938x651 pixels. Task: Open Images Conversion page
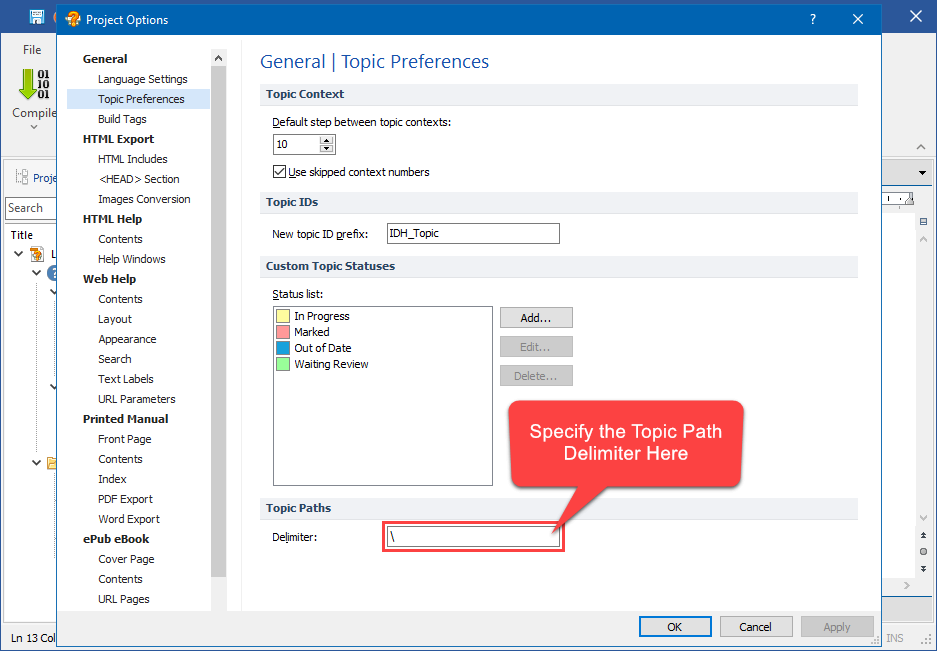[144, 199]
